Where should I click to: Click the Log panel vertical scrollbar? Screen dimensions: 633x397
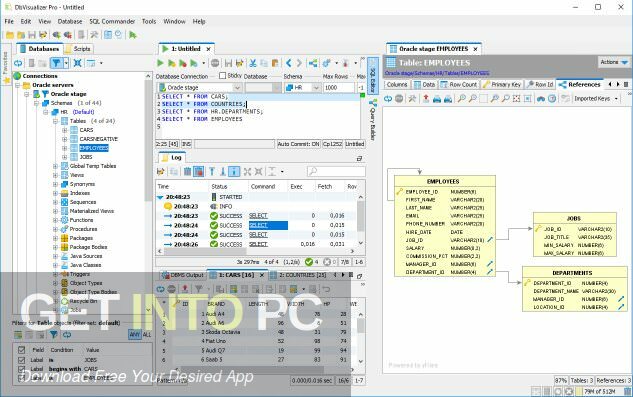coord(361,220)
